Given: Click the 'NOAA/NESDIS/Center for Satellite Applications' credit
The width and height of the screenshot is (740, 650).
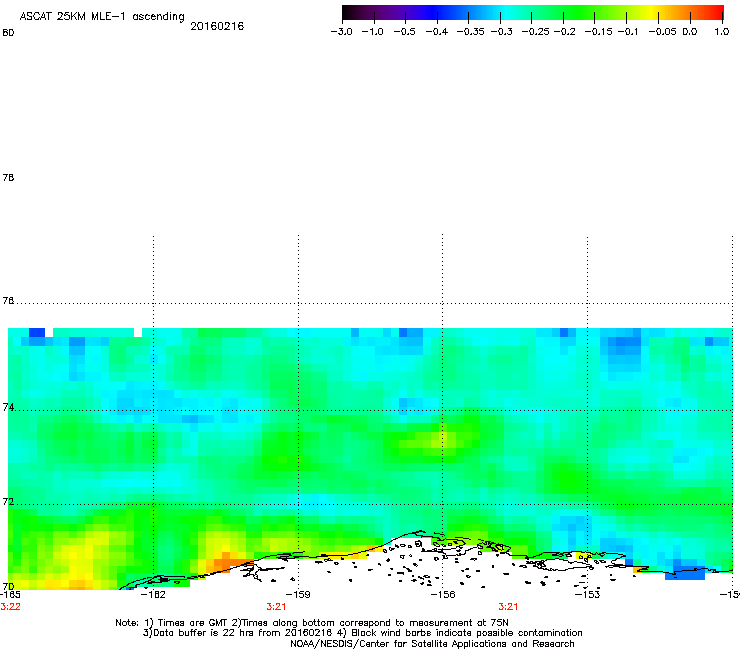Looking at the screenshot, I should click(x=432, y=644).
